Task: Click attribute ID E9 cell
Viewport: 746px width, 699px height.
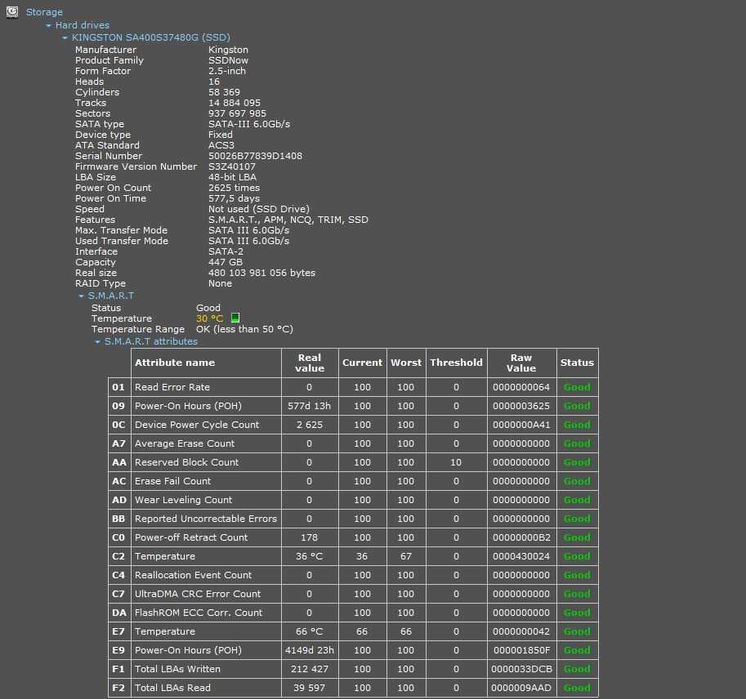Action: pos(119,650)
